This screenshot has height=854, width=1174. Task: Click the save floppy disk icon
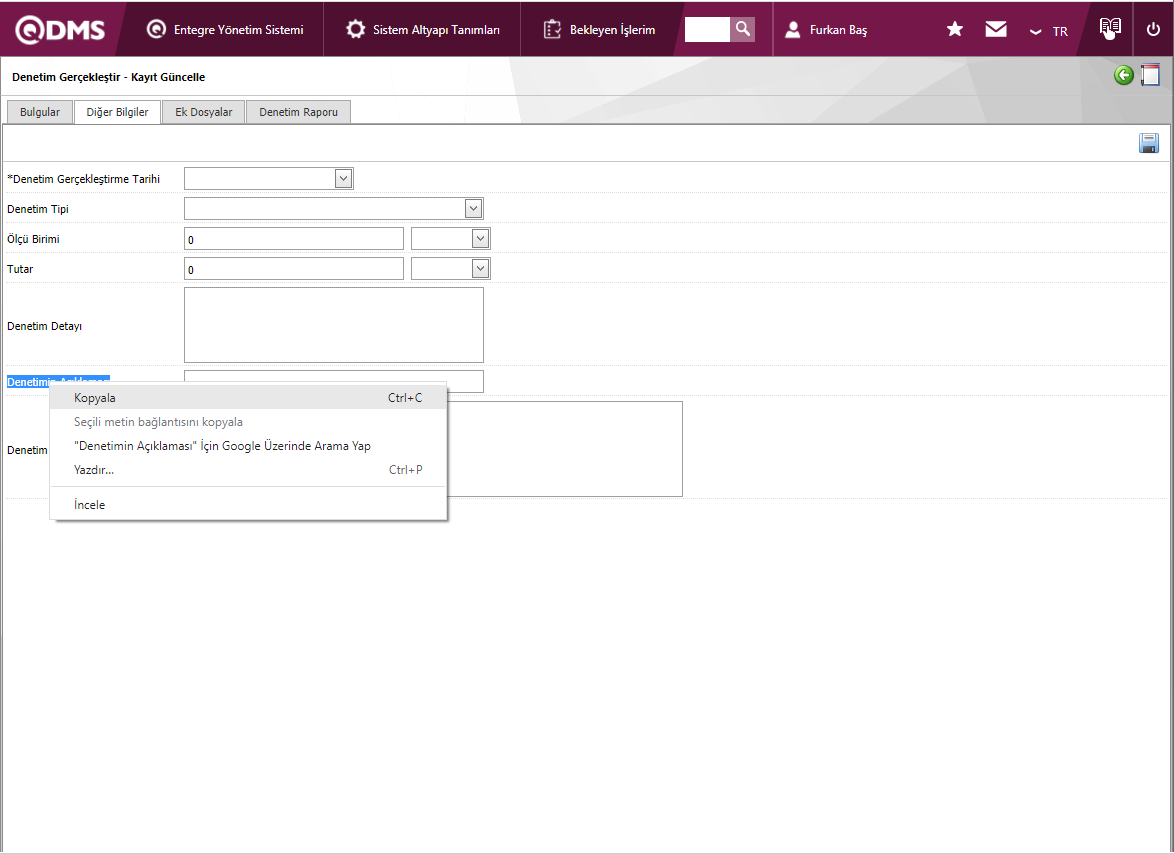pos(1149,143)
